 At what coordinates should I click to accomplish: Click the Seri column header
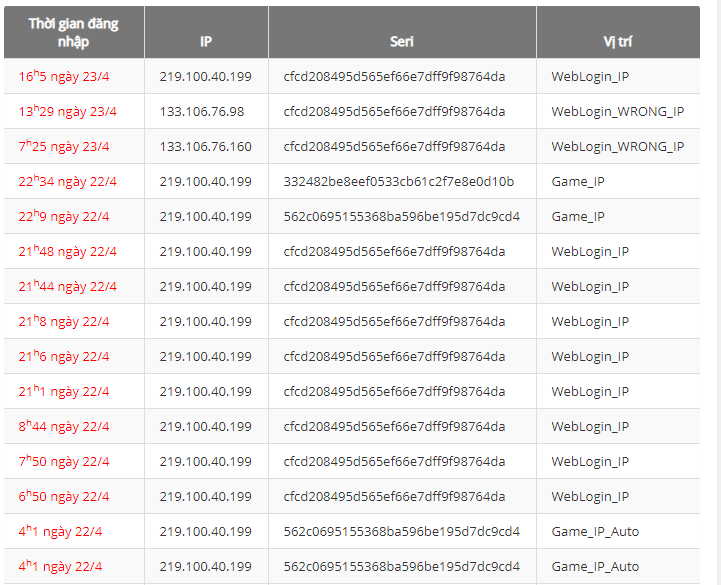(402, 42)
